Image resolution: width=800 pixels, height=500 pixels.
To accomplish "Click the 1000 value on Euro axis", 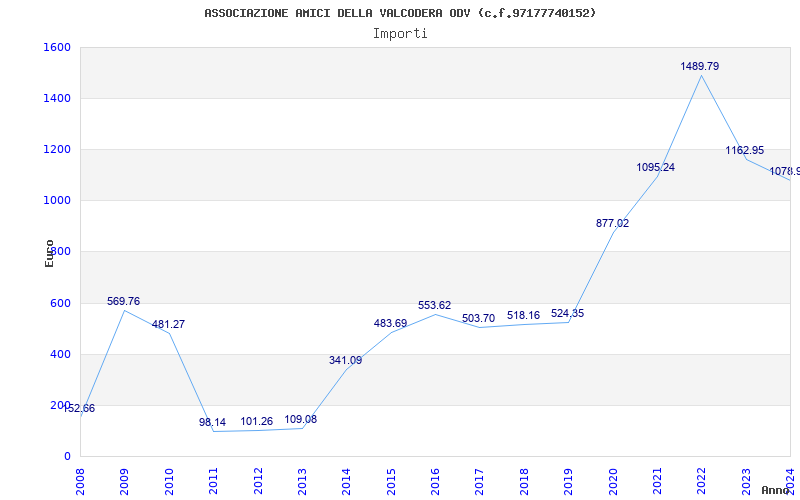I will [x=57, y=201].
